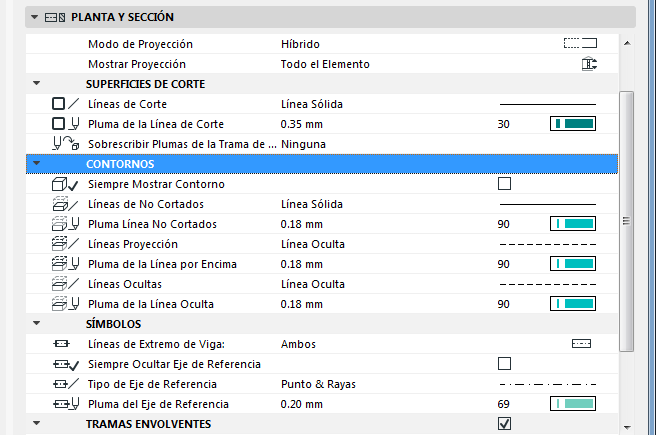Click the Línea Sólida value for Líneas de Corte
The width and height of the screenshot is (656, 435).
[x=315, y=104]
